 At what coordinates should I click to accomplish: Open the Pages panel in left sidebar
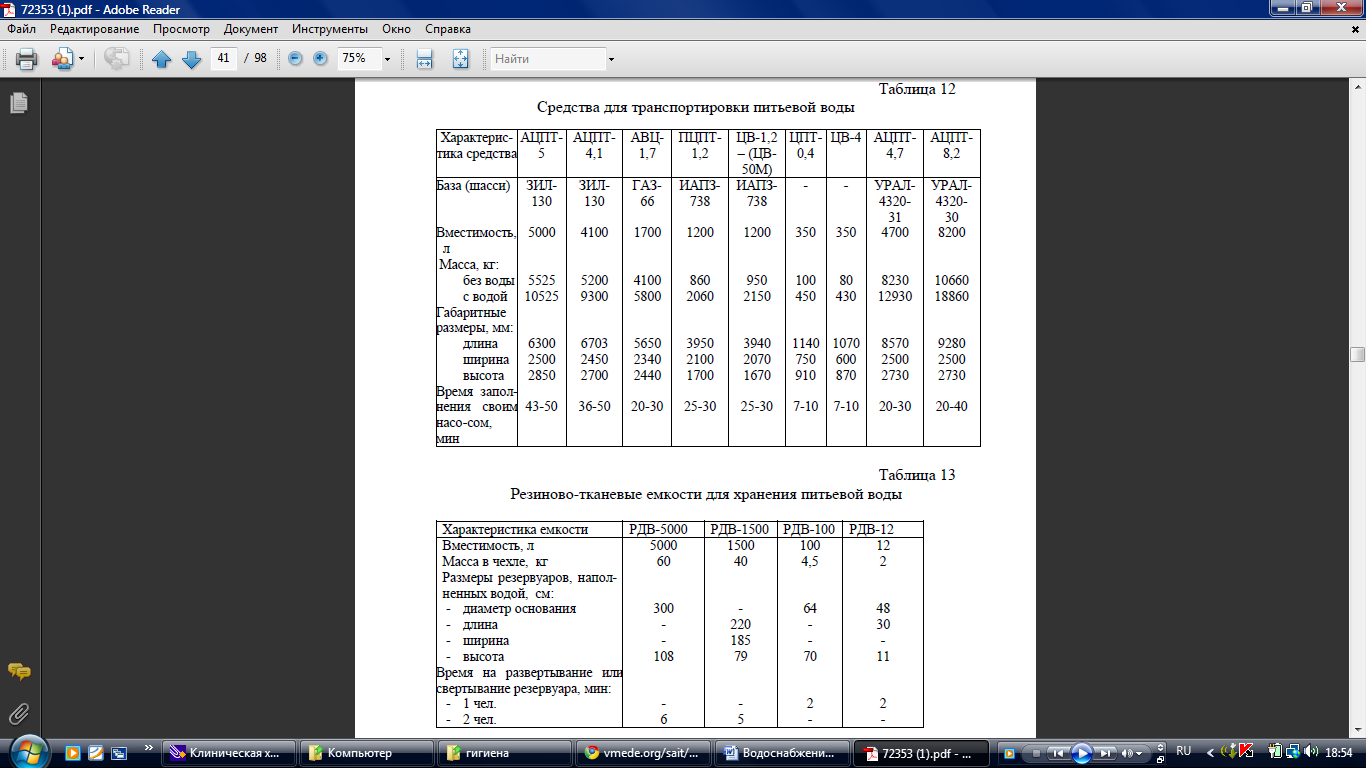pos(18,102)
